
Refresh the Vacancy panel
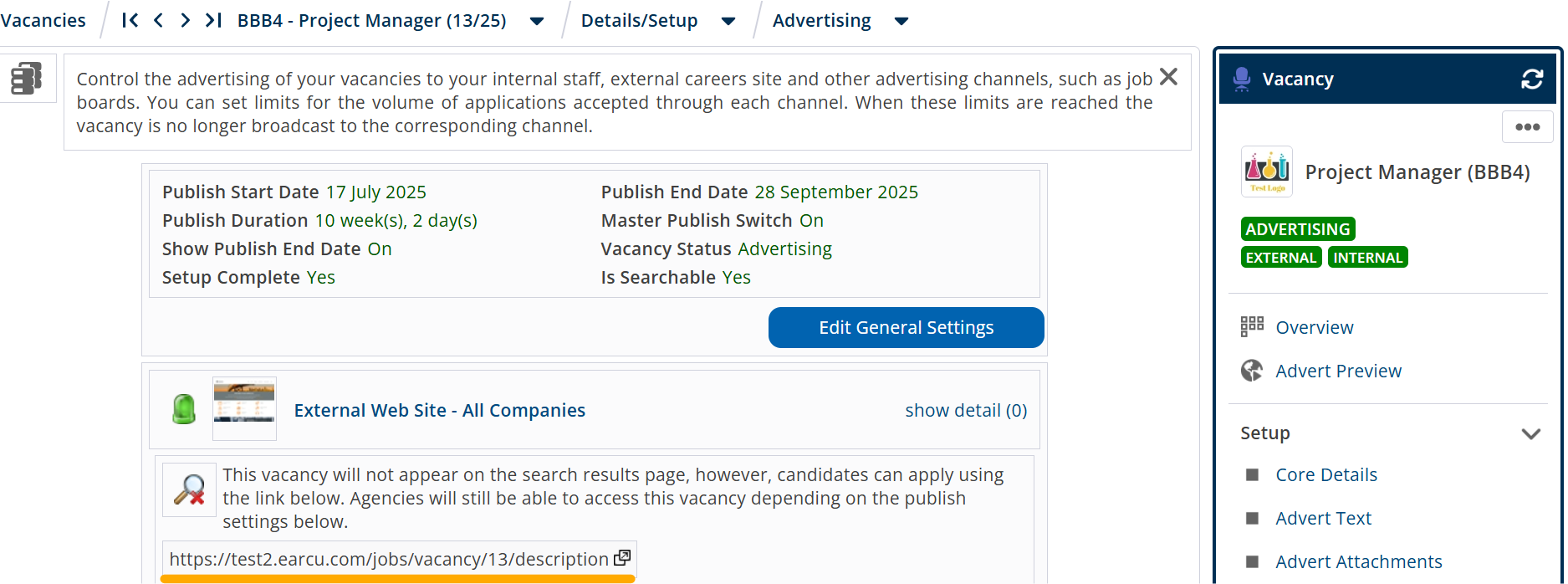(1531, 79)
